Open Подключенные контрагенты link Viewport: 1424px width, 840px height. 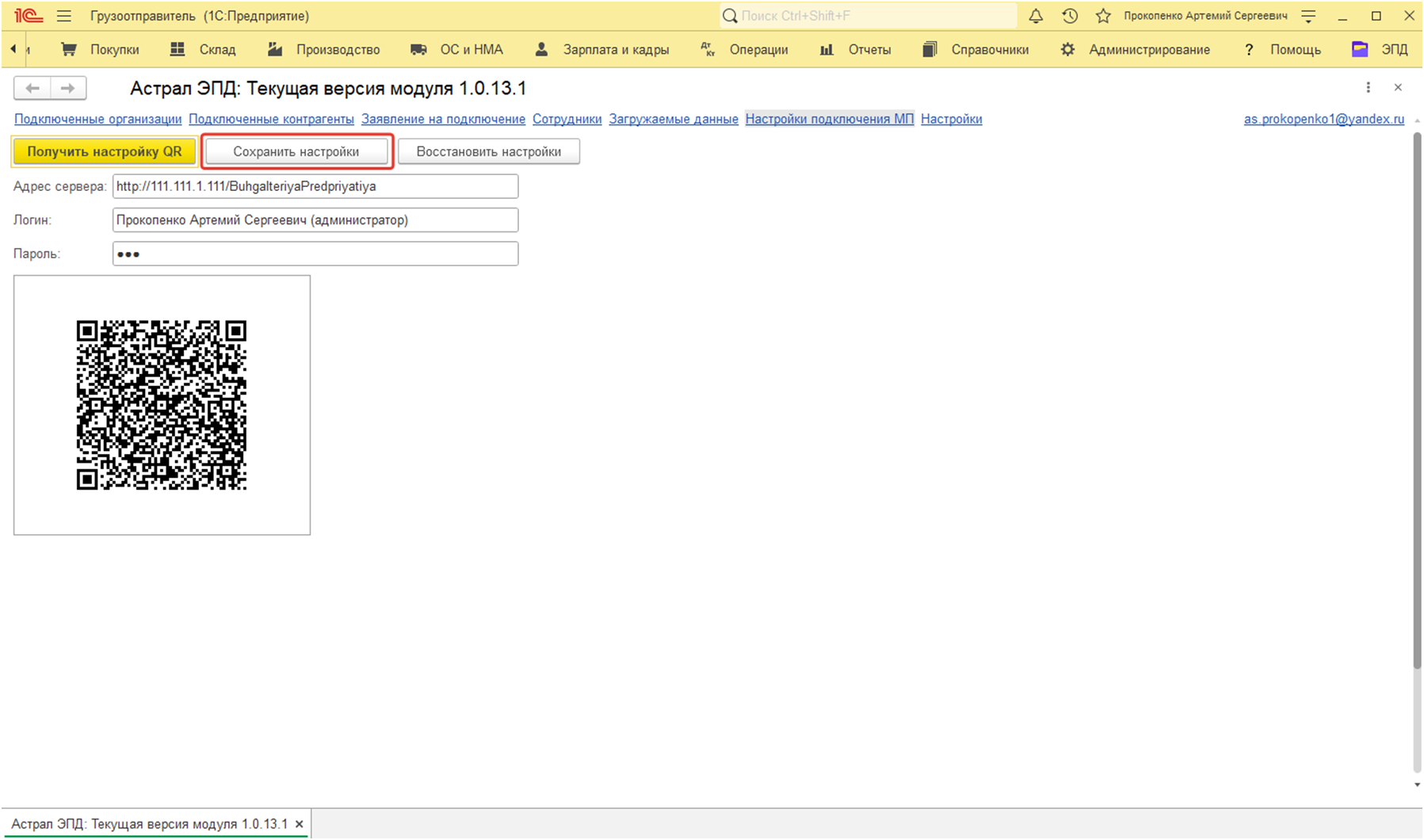[271, 119]
